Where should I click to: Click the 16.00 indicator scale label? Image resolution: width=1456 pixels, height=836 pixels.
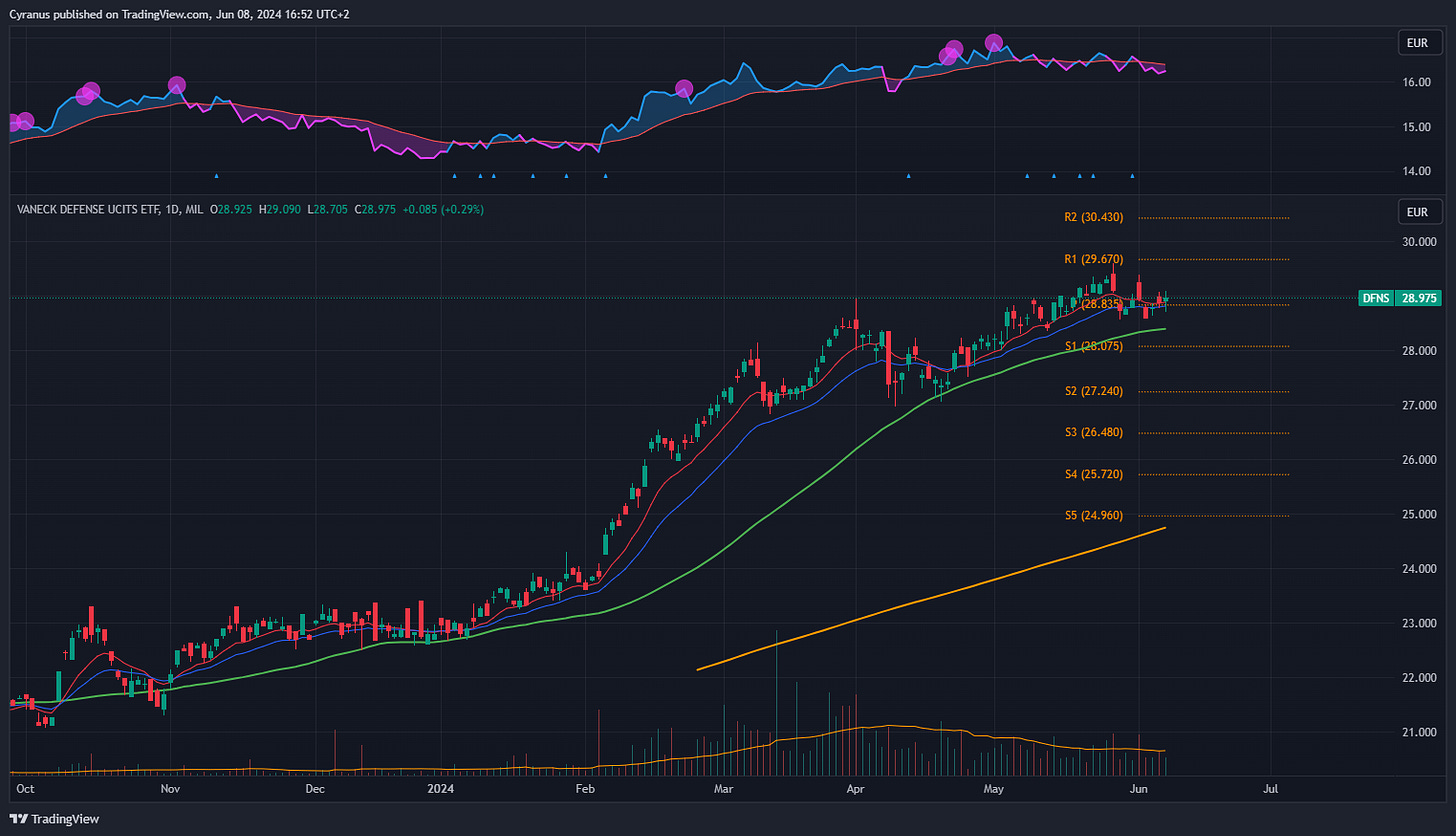coord(1416,83)
